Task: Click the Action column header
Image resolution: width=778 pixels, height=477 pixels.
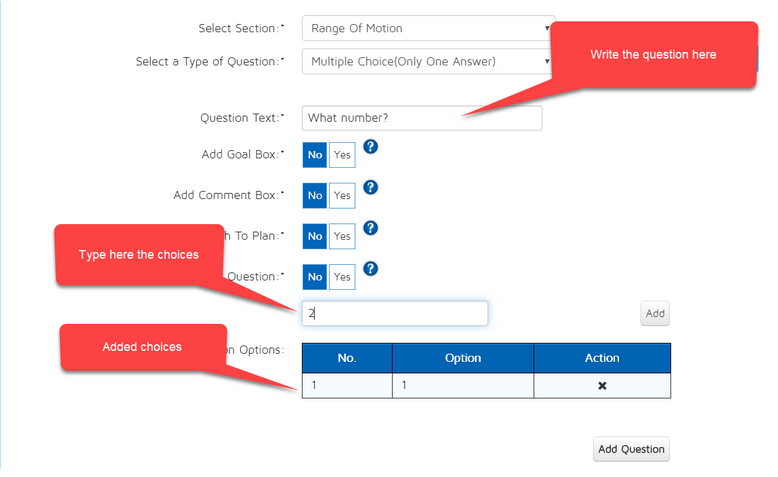Action: pyautogui.click(x=602, y=358)
